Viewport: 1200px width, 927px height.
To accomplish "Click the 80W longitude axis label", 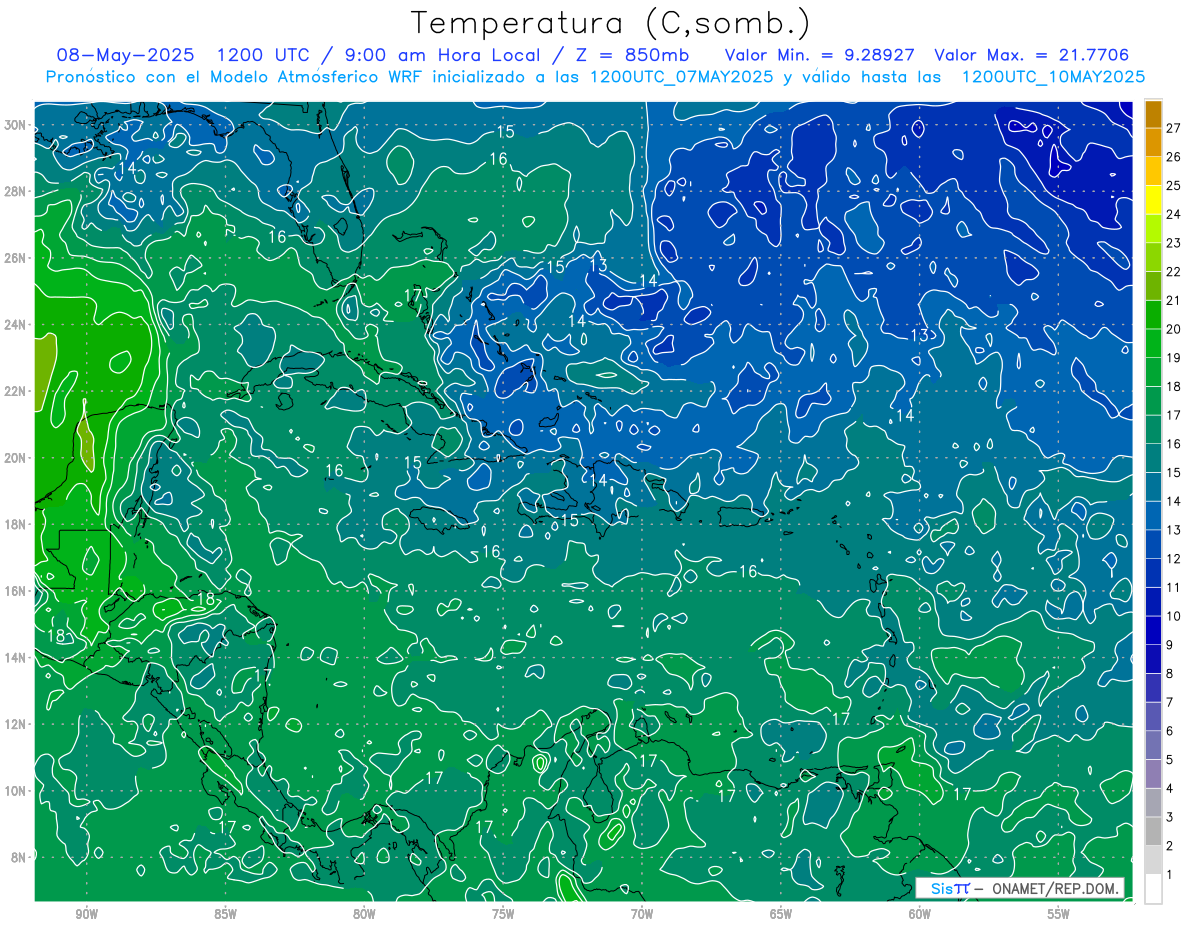I will (364, 914).
